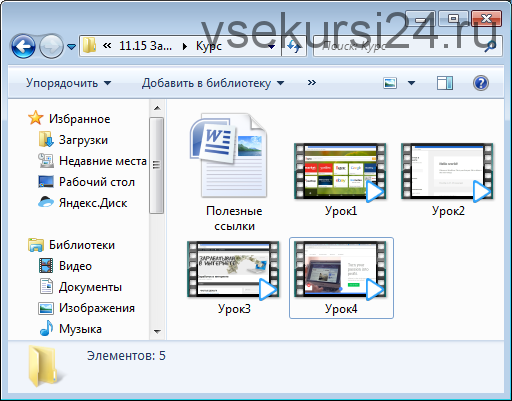Click the sidebar scrollbar down arrow

pyautogui.click(x=157, y=331)
